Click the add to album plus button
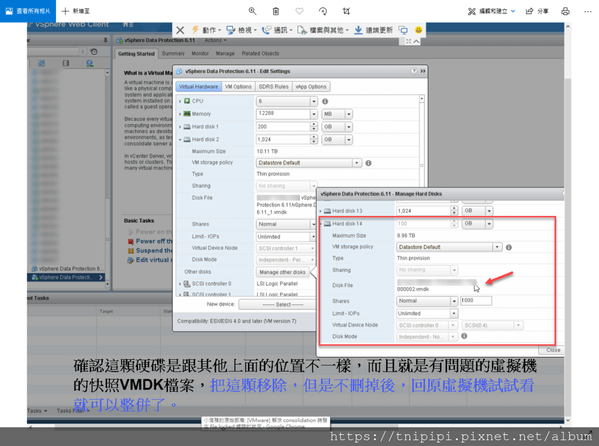Screen dimensions: 599x446 coord(76,11)
